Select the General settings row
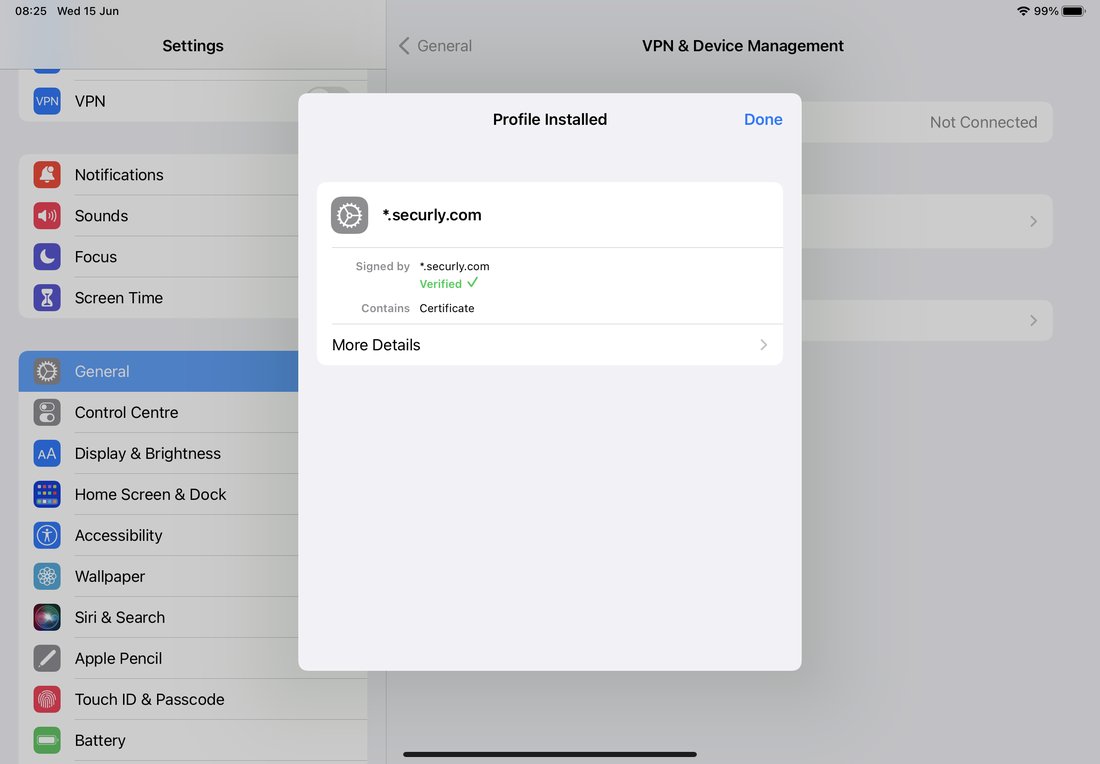The width and height of the screenshot is (1100, 764). pyautogui.click(x=159, y=371)
